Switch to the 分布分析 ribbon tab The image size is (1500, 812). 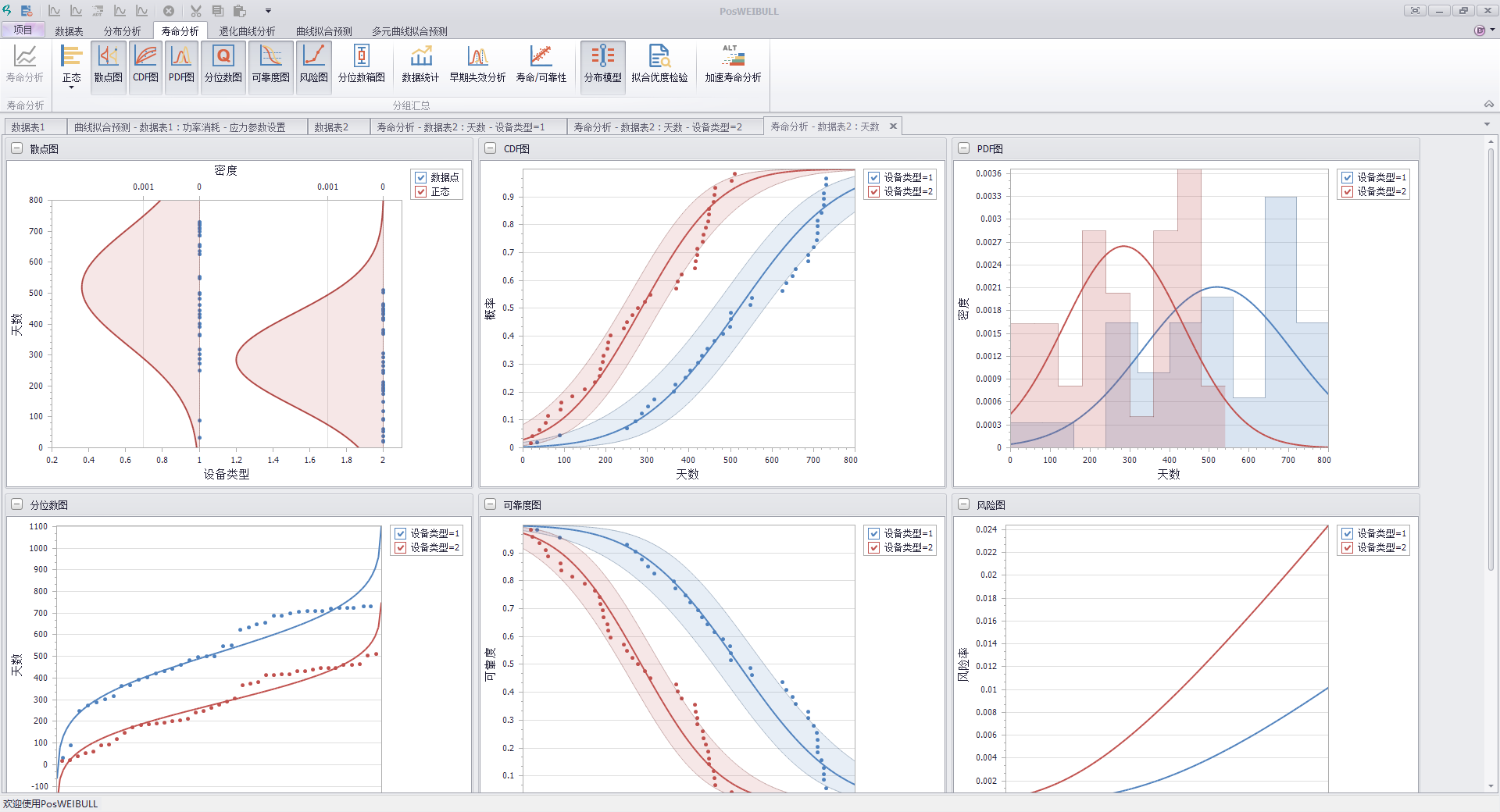pos(122,31)
